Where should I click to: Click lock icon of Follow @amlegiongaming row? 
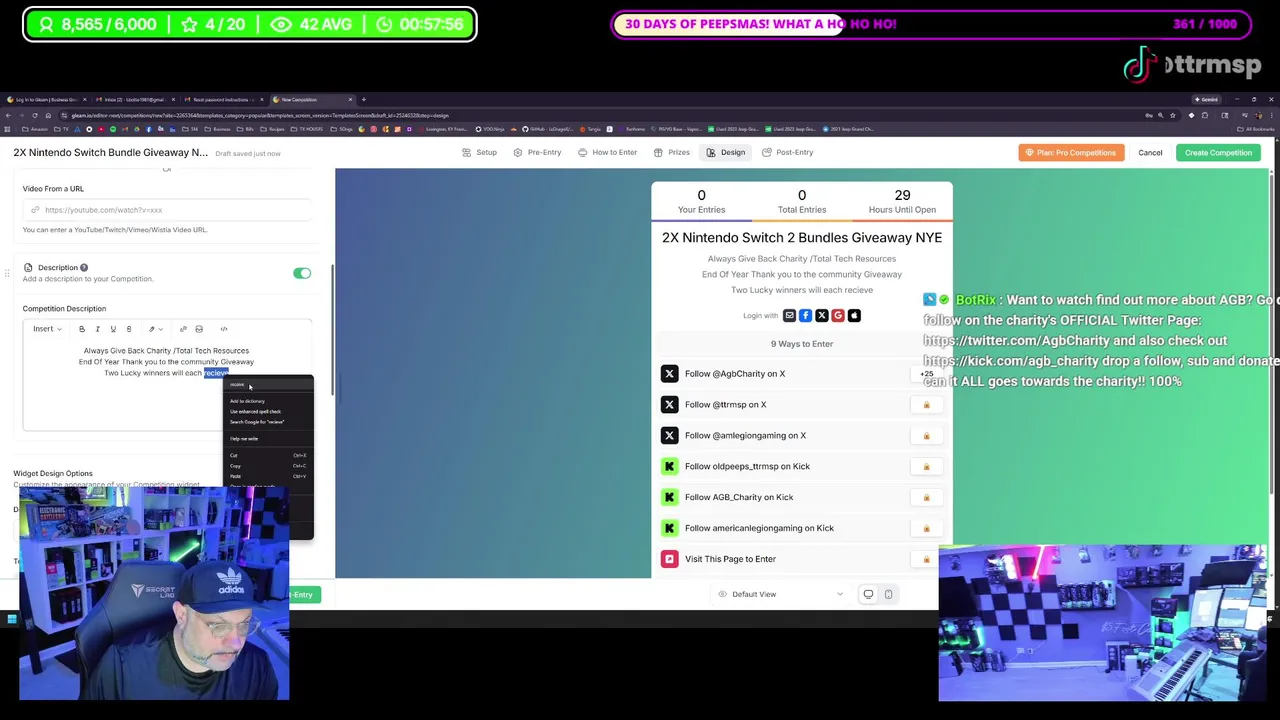pos(926,436)
